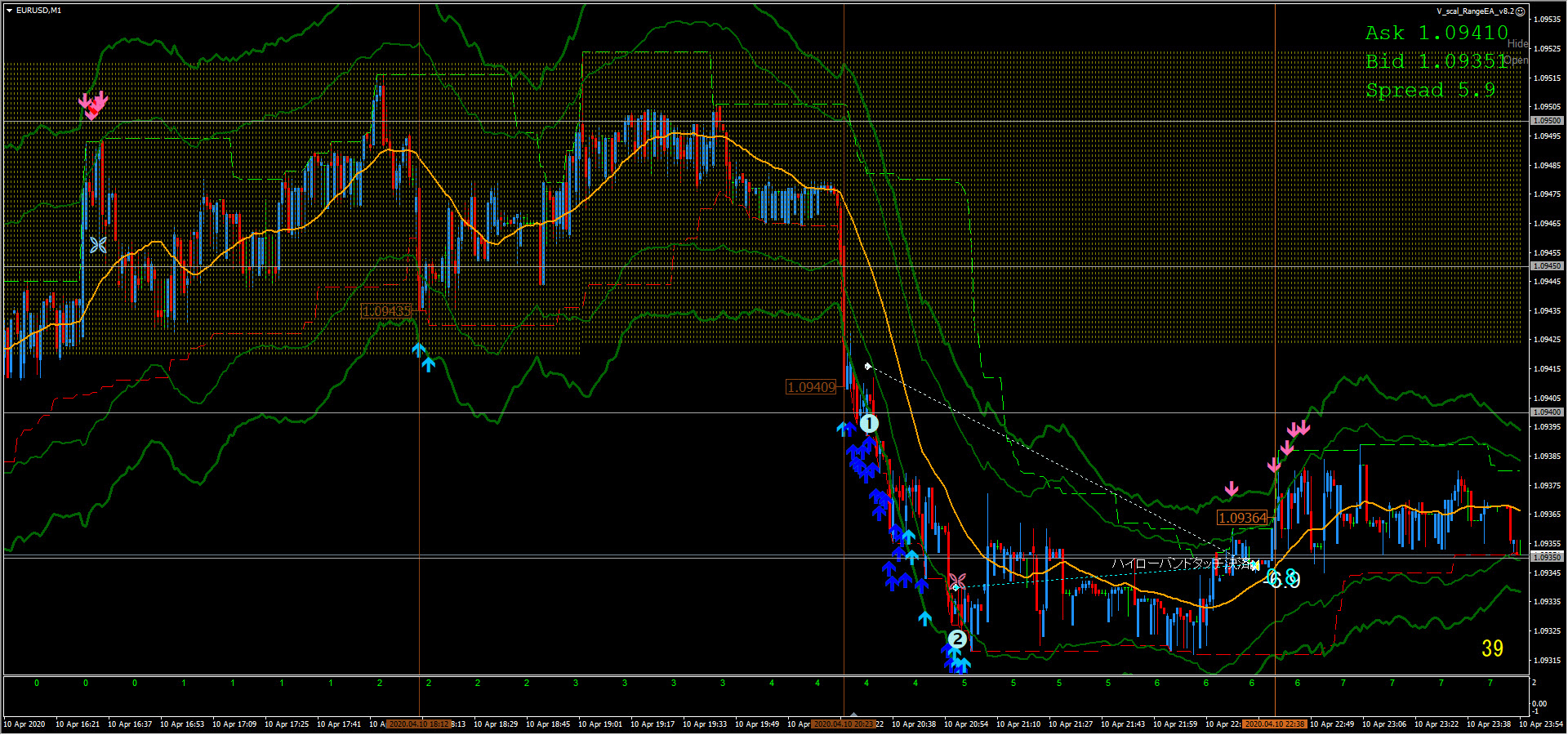The image size is (1568, 735).
Task: Click the 1.09350 current price tag
Action: click(x=1547, y=557)
